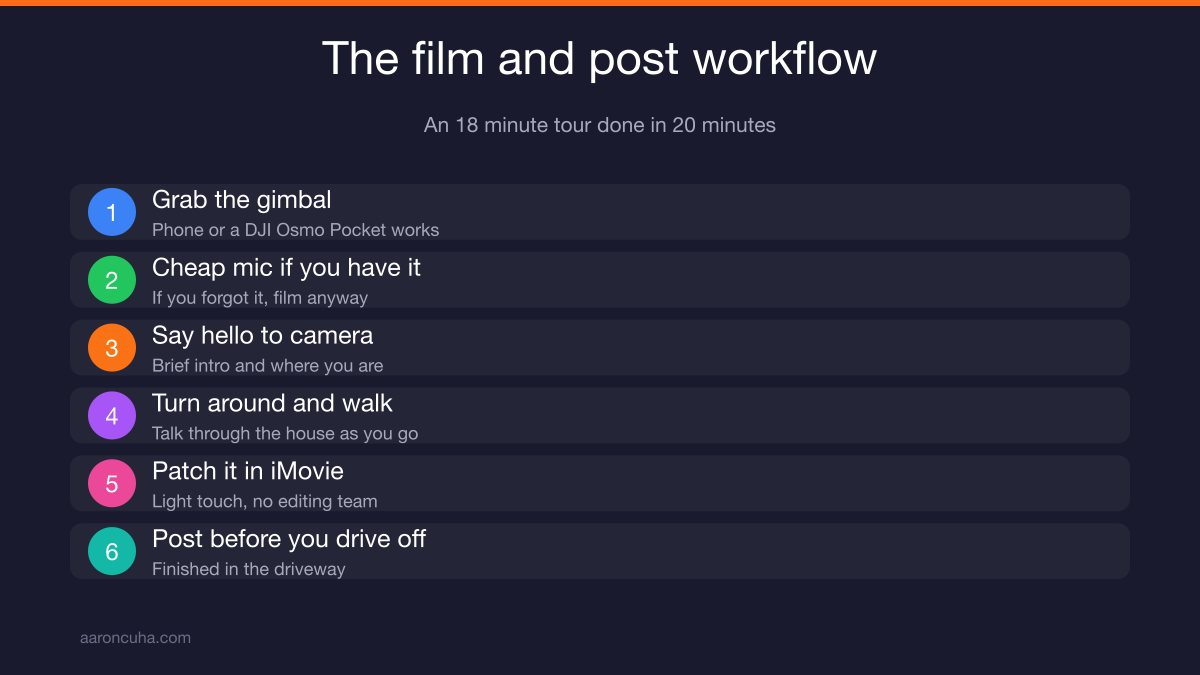This screenshot has width=1200, height=675.
Task: Click the slide title 'The film and post workflow'
Action: tap(599, 59)
